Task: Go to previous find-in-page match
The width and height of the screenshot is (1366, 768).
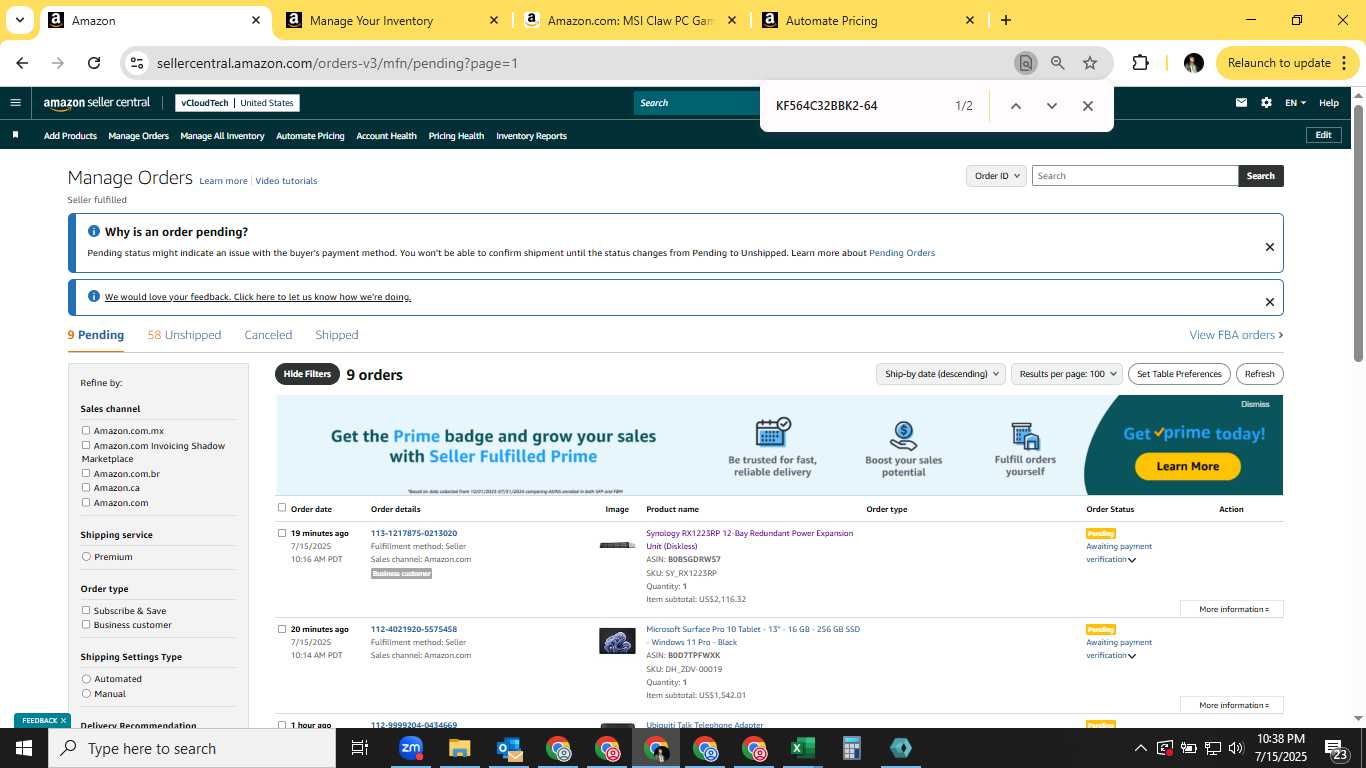Action: point(1015,106)
